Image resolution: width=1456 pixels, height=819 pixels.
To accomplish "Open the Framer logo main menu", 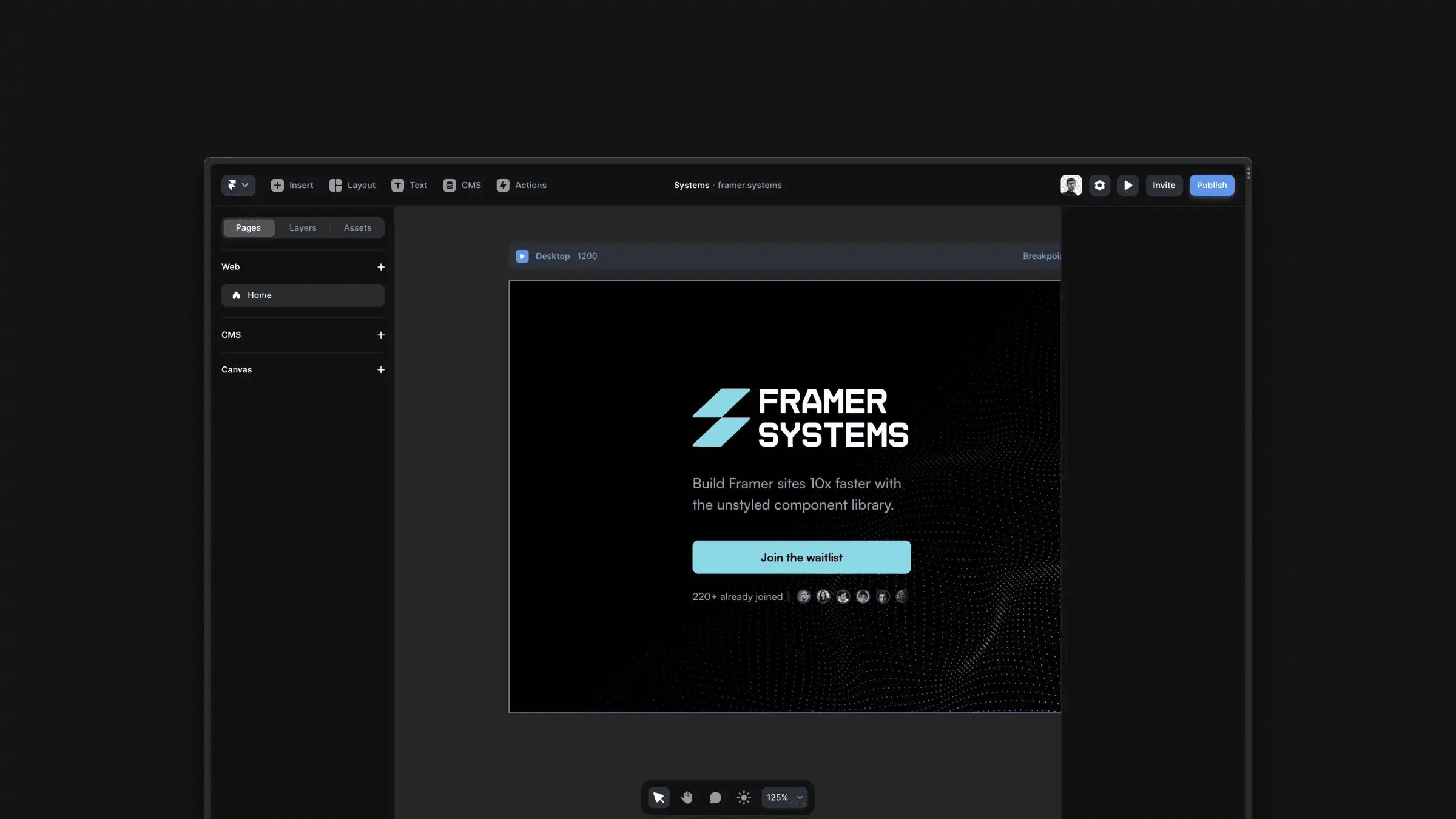I will click(x=238, y=185).
